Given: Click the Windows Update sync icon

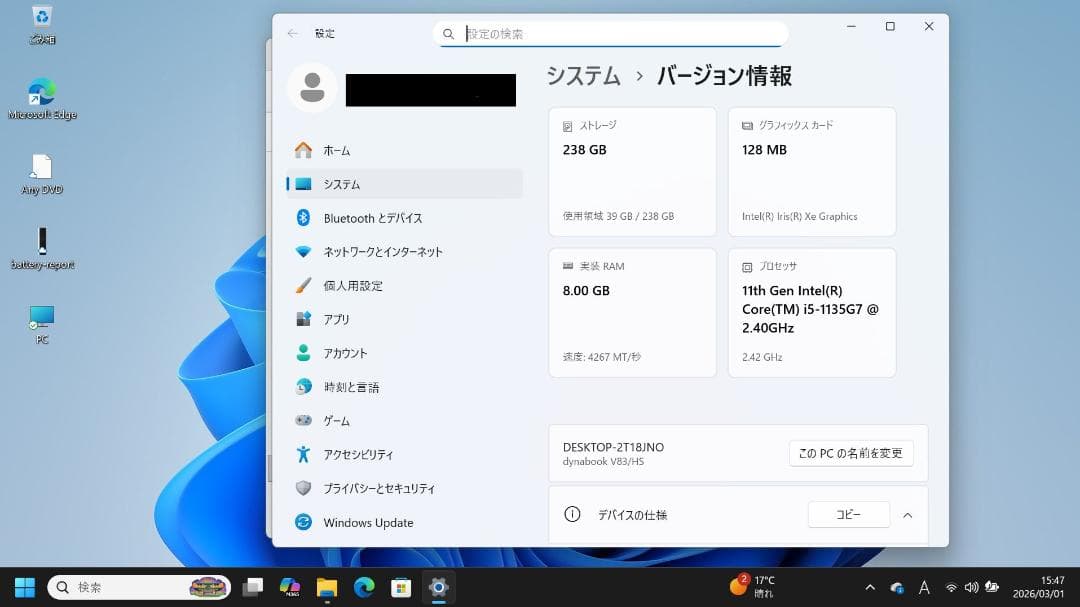Looking at the screenshot, I should click(303, 522).
